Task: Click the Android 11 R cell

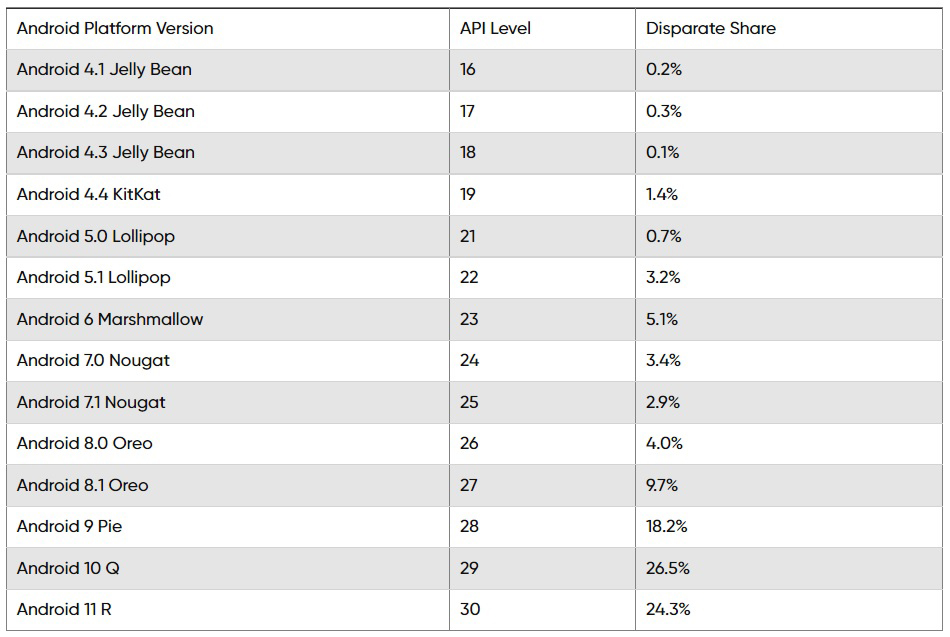Action: [228, 610]
